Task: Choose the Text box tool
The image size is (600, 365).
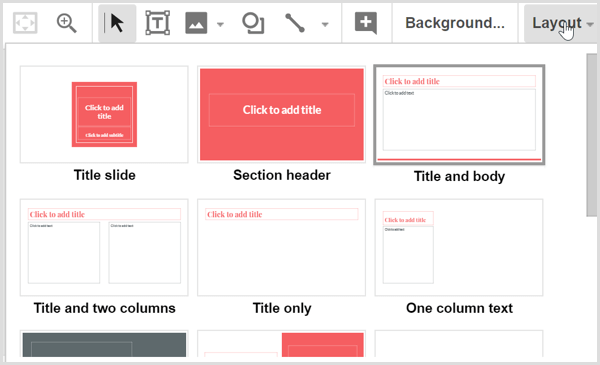Action: (157, 23)
